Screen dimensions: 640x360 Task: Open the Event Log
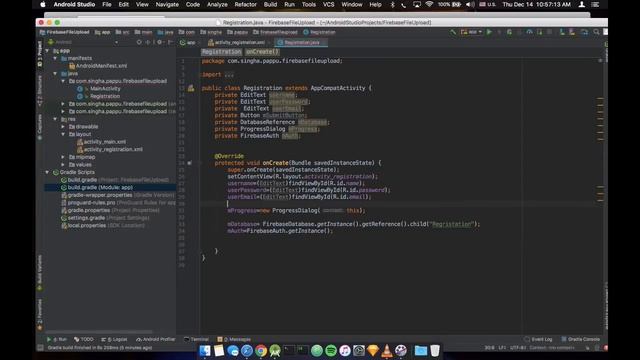click(538, 339)
